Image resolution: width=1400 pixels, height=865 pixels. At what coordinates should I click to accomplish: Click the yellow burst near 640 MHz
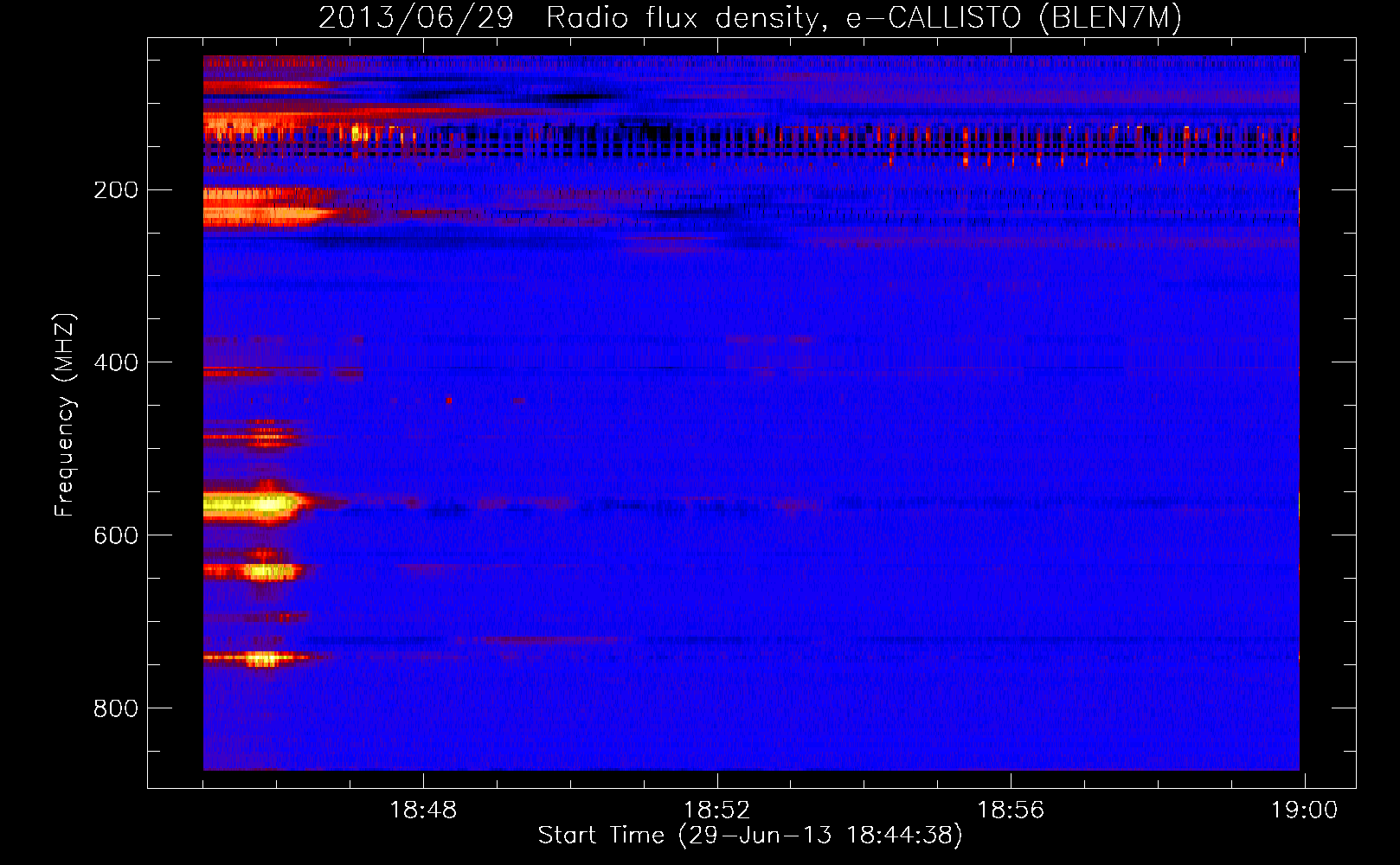(268, 571)
